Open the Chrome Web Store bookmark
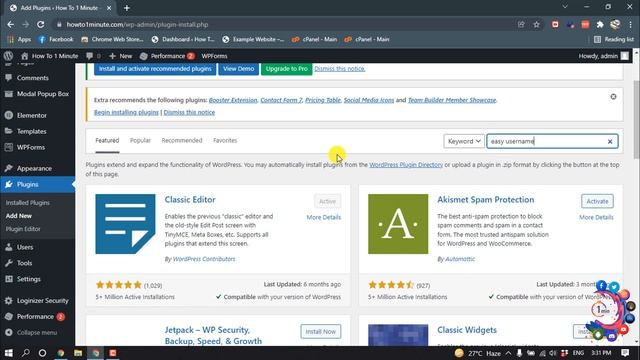The width and height of the screenshot is (640, 360). tap(112, 40)
